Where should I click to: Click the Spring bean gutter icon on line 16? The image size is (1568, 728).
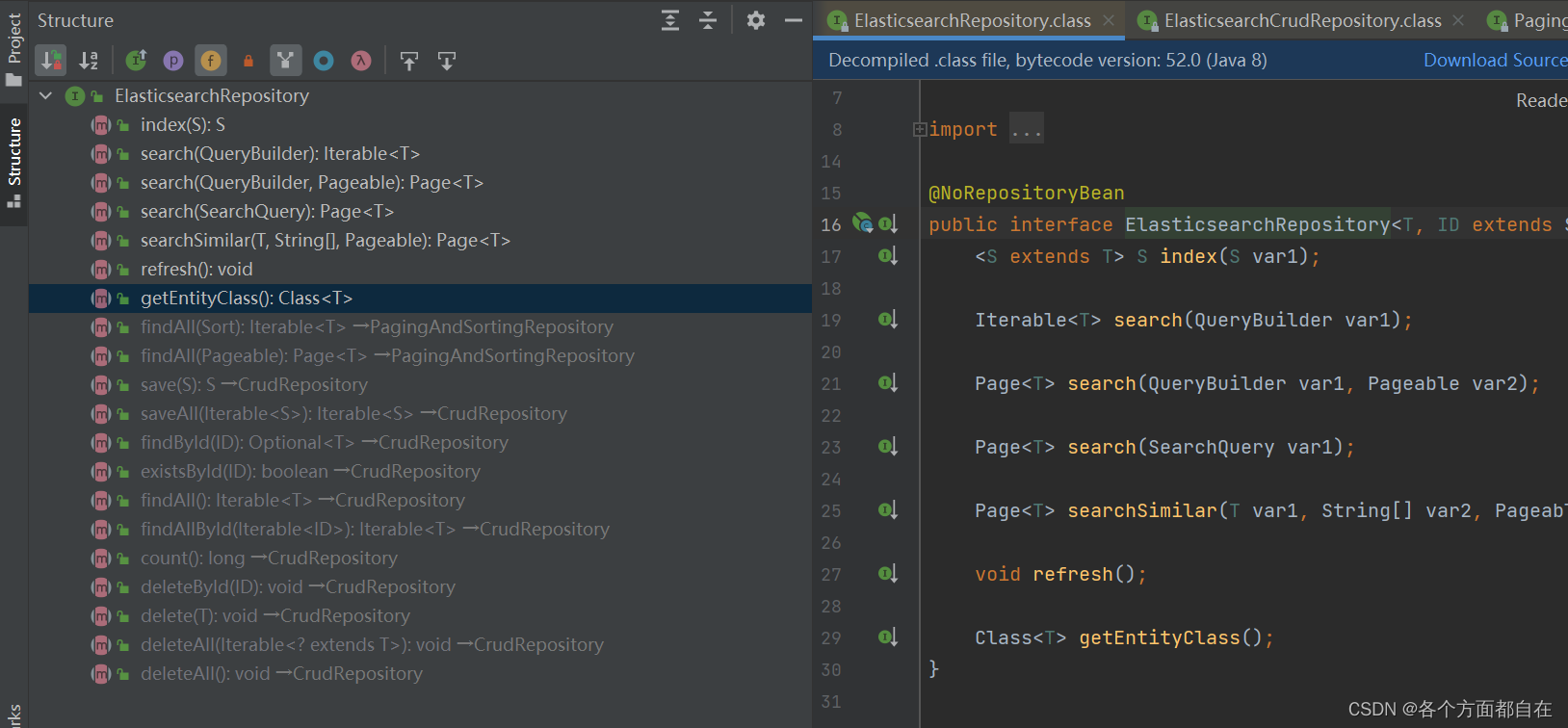(862, 223)
